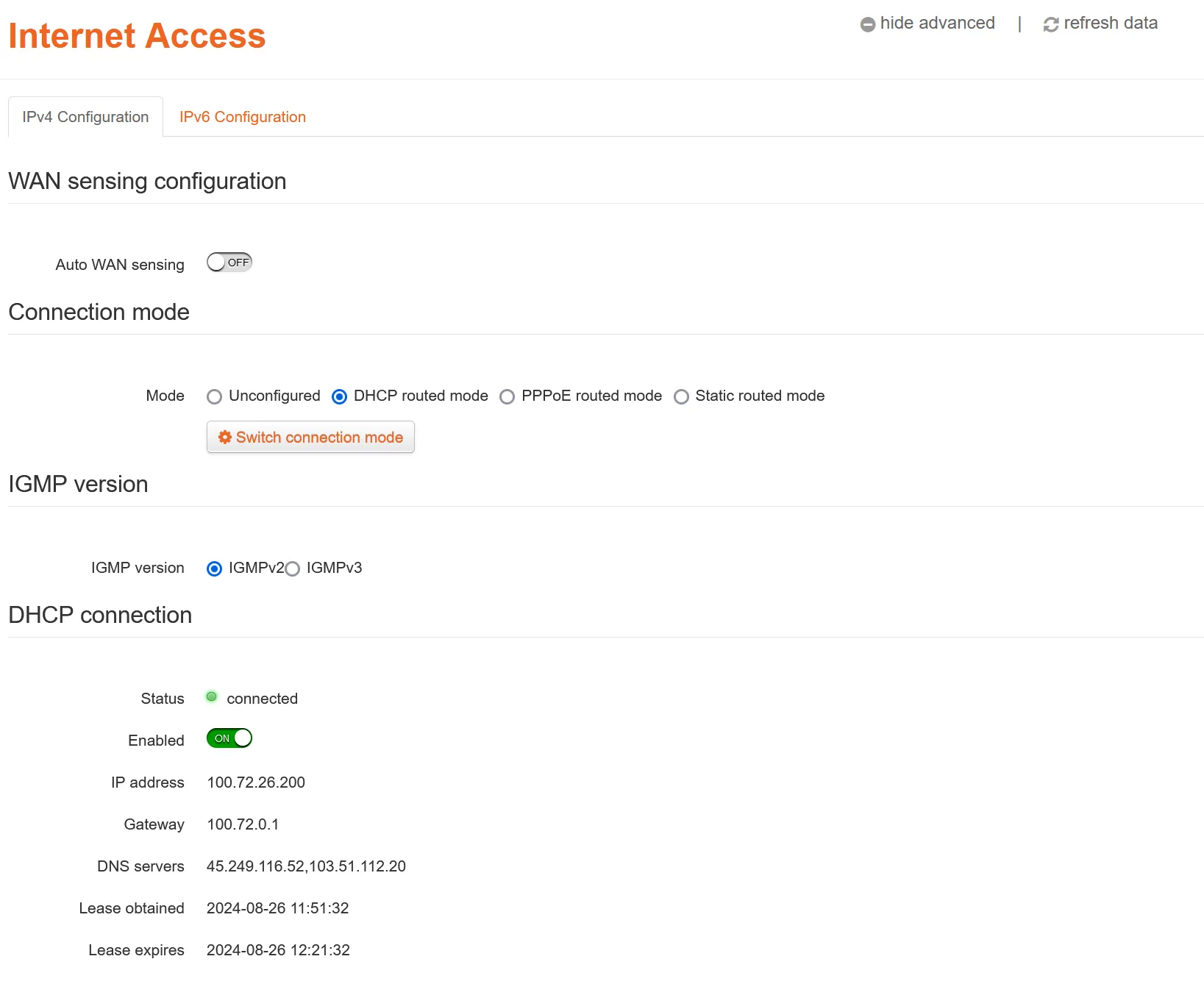Click the gear icon on Switch connection mode
The width and height of the screenshot is (1204, 984).
click(x=225, y=437)
